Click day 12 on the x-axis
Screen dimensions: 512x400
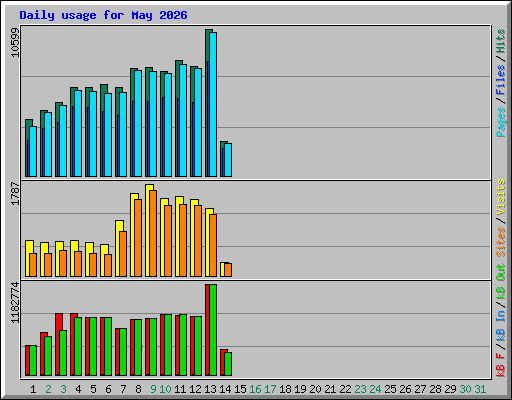click(x=195, y=389)
